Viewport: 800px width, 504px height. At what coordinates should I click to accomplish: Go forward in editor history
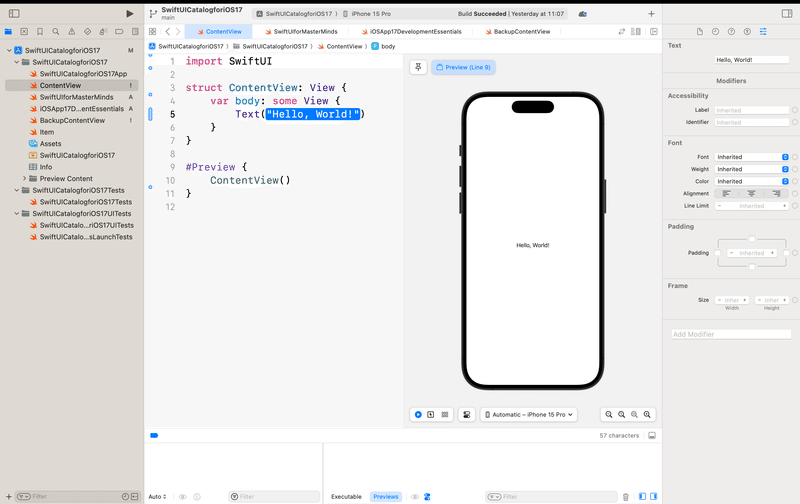pos(178,32)
